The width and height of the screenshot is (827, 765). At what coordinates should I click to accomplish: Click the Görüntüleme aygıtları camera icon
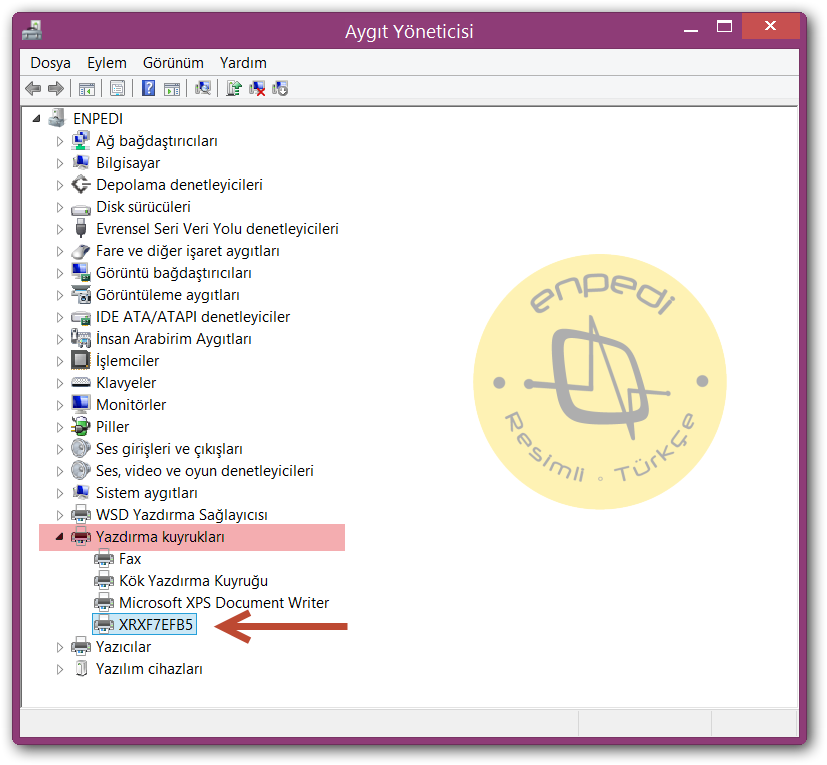coord(80,295)
